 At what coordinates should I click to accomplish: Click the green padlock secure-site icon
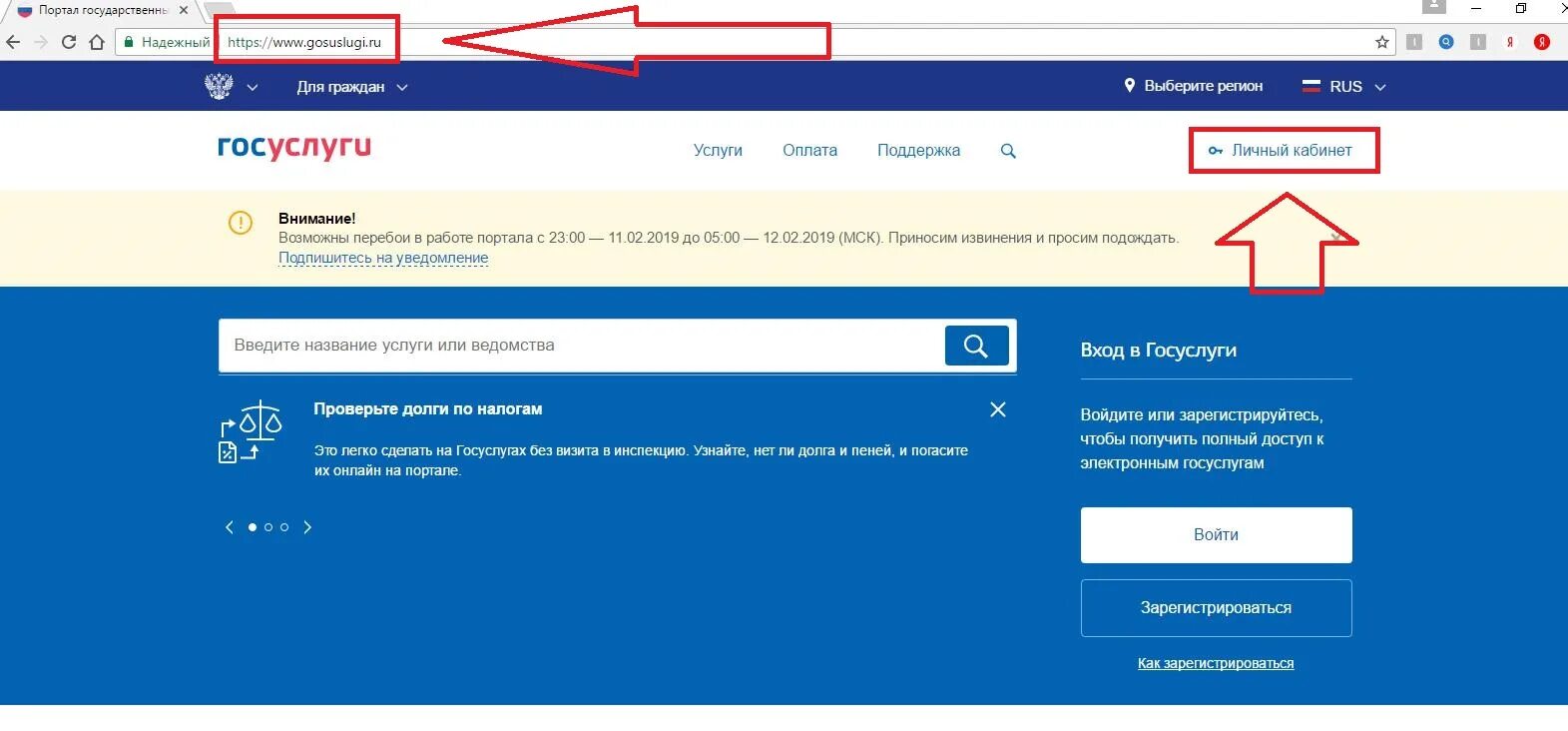129,42
